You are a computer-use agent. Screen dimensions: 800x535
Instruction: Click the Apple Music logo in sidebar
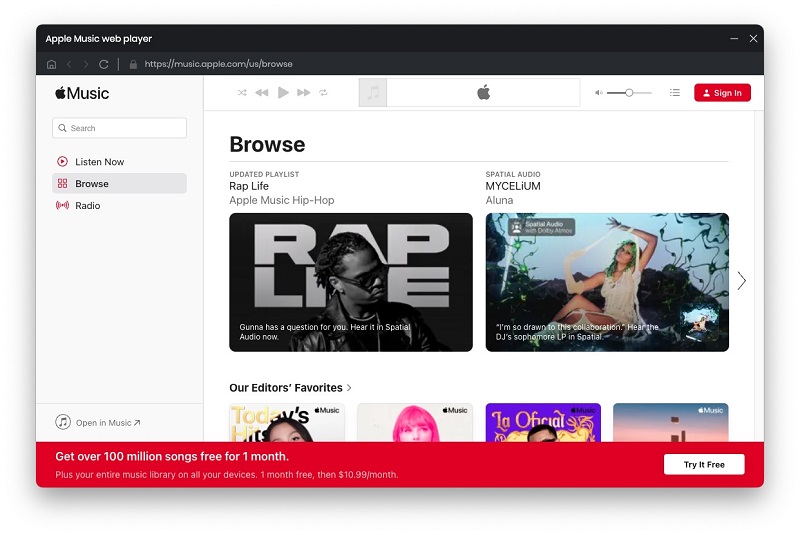82,93
